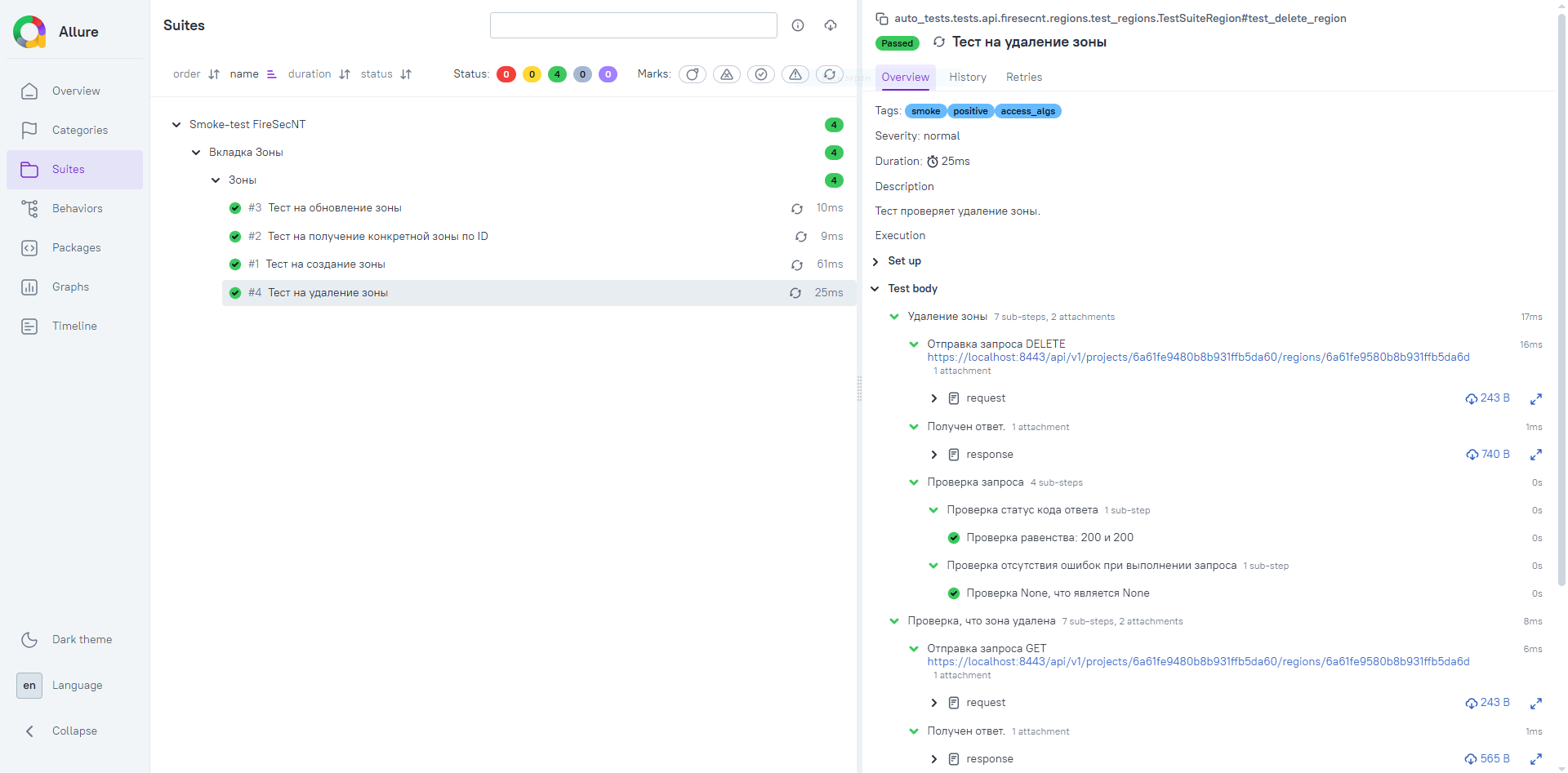Open the DELETE request URL link

1198,358
